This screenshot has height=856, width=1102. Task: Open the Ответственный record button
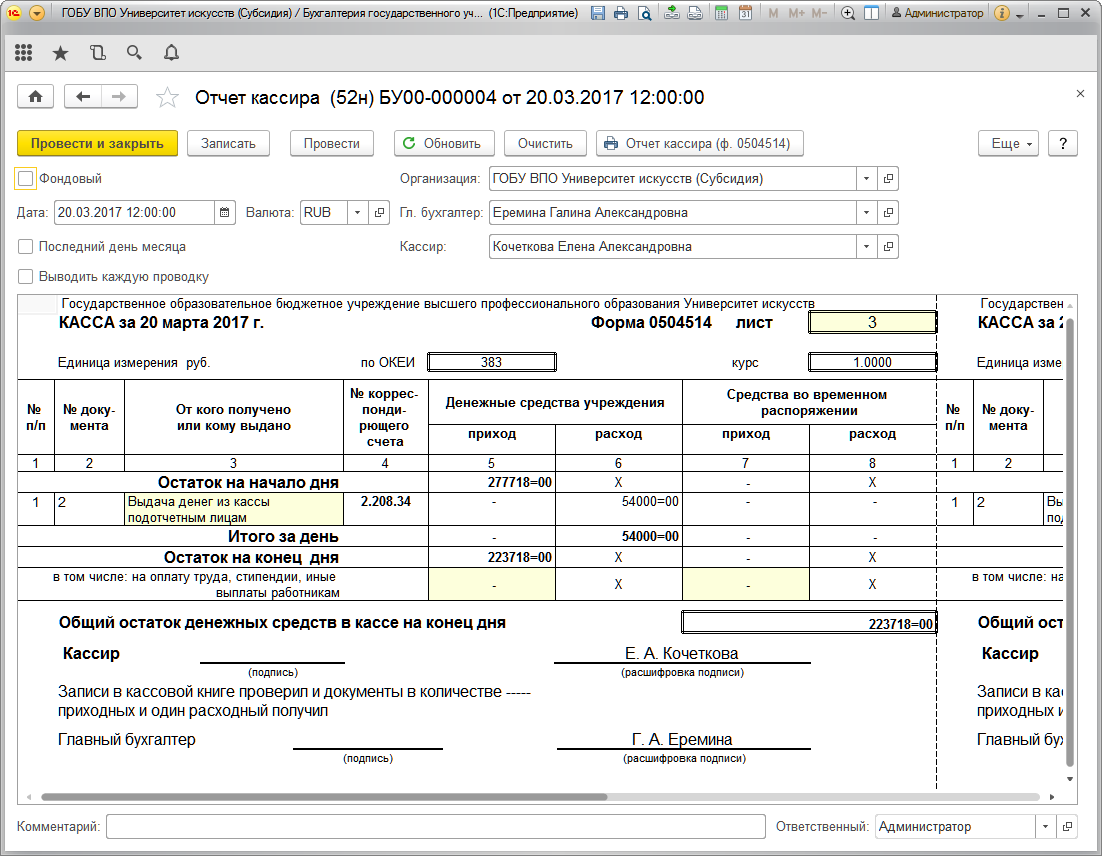coord(1067,826)
